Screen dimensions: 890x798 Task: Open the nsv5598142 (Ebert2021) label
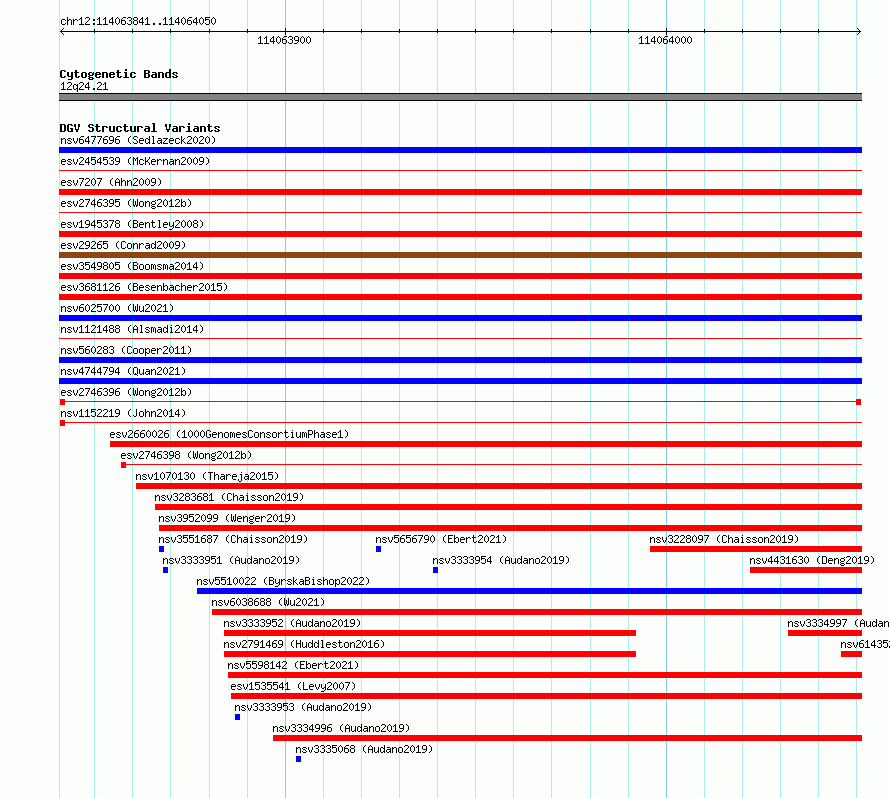point(293,665)
